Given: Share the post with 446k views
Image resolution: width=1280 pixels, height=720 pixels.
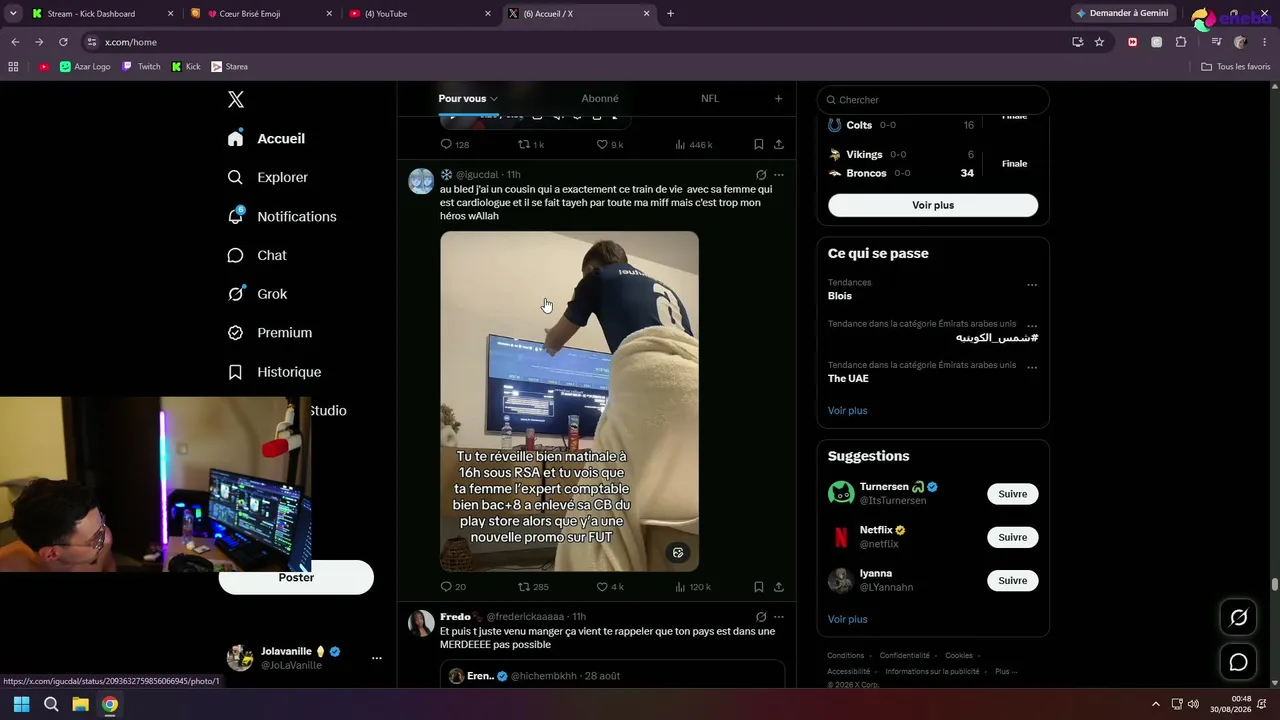Looking at the screenshot, I should 778,145.
